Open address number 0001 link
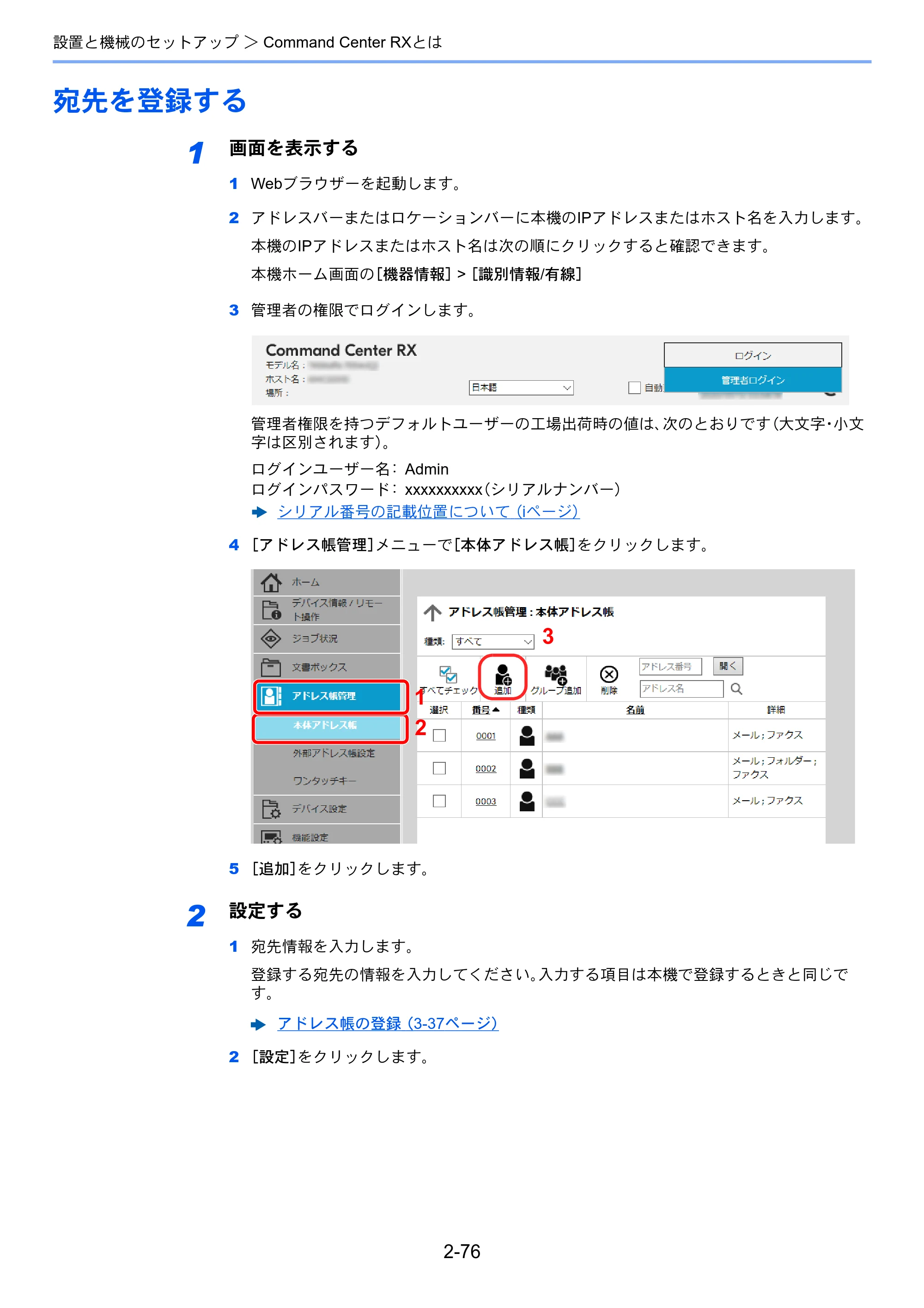924x1308 pixels. click(x=486, y=736)
